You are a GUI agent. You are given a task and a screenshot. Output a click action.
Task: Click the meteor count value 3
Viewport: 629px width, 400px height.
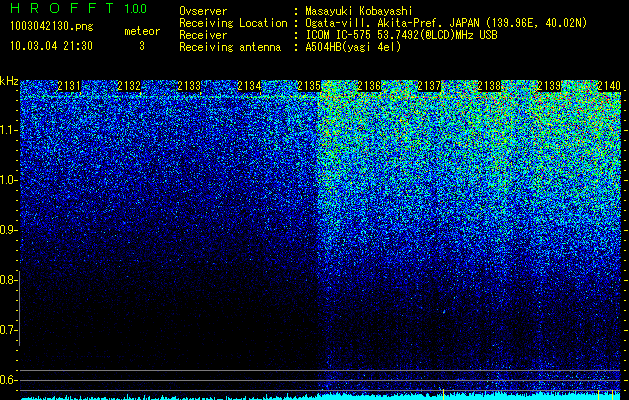[x=142, y=46]
